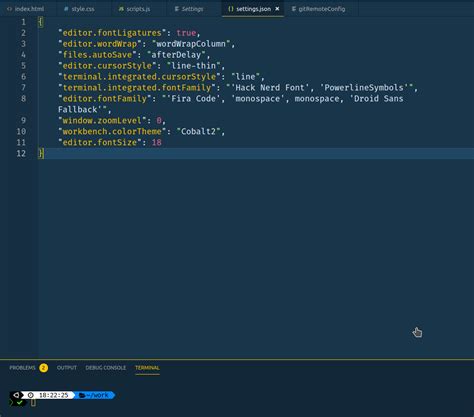The width and height of the screenshot is (474, 417).
Task: Close the settings.json tab
Action: (277, 9)
